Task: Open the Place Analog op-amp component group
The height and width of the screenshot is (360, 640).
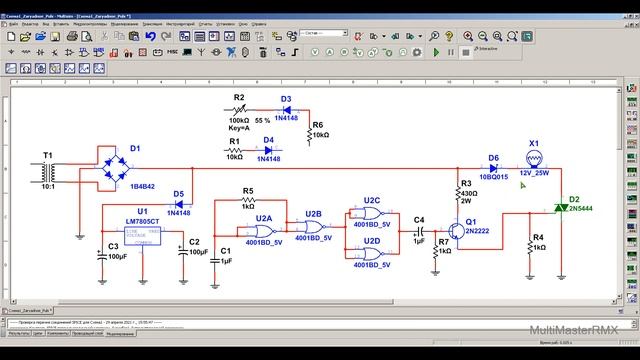Action: click(x=69, y=52)
